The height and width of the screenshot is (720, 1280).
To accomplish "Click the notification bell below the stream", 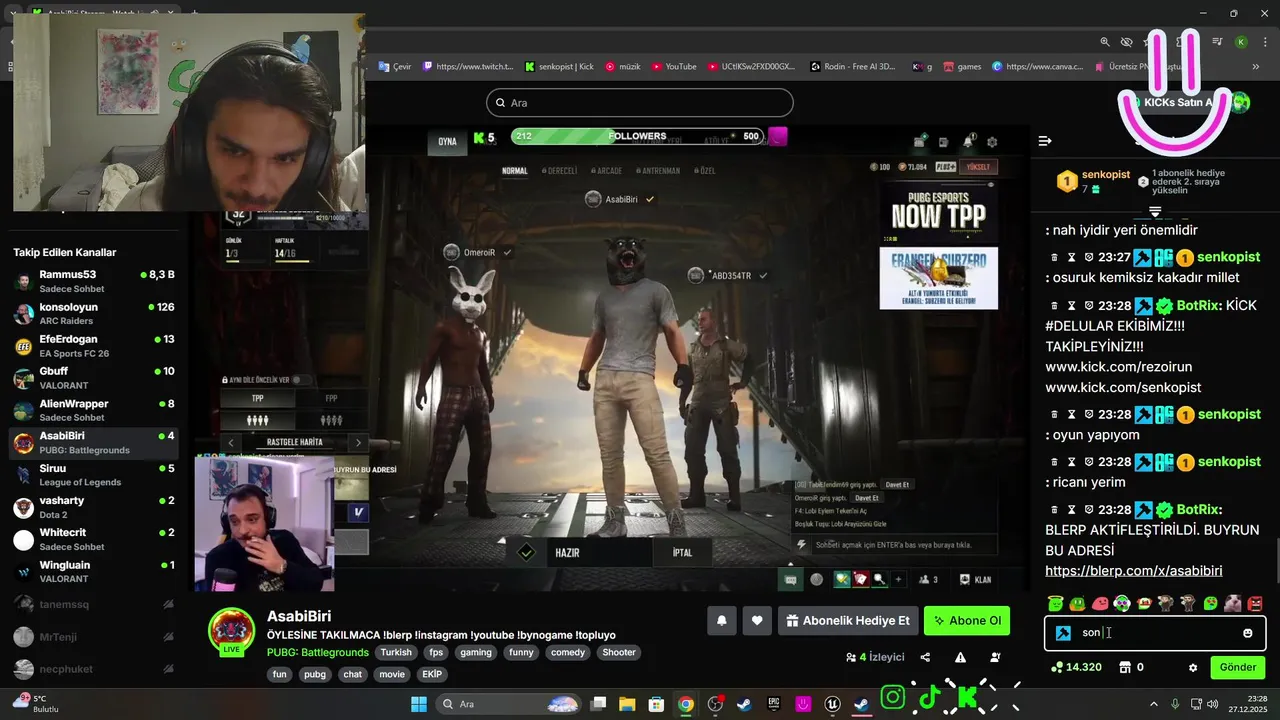I will 721,621.
